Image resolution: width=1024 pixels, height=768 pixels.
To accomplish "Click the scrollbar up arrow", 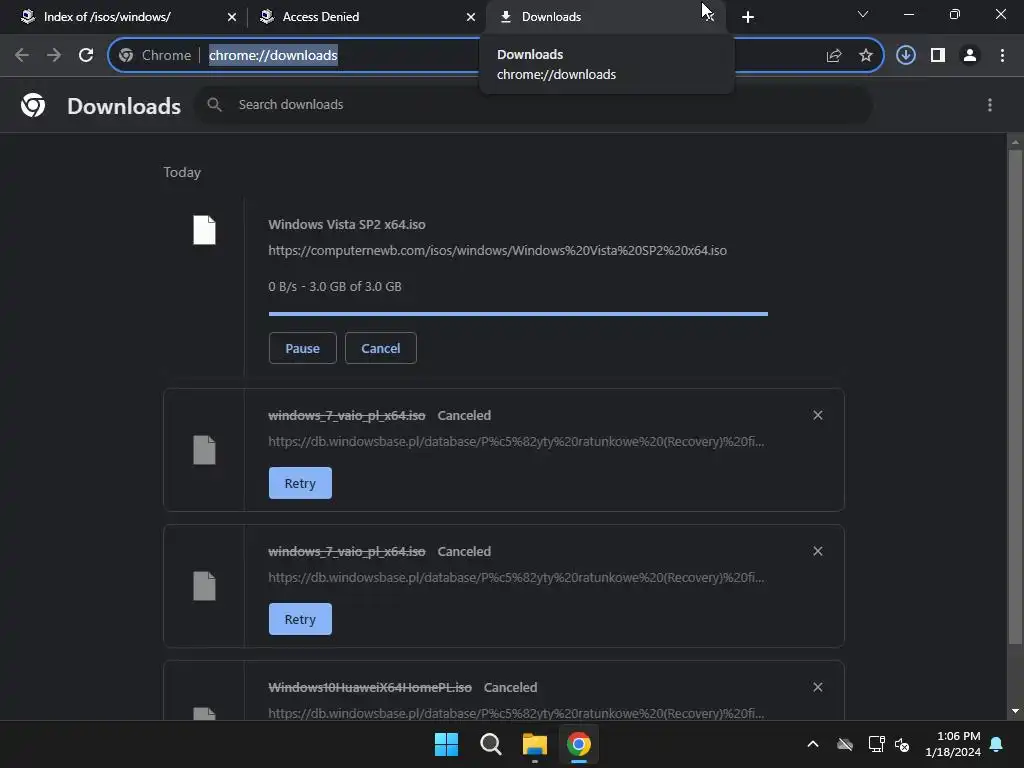I will [x=1015, y=142].
